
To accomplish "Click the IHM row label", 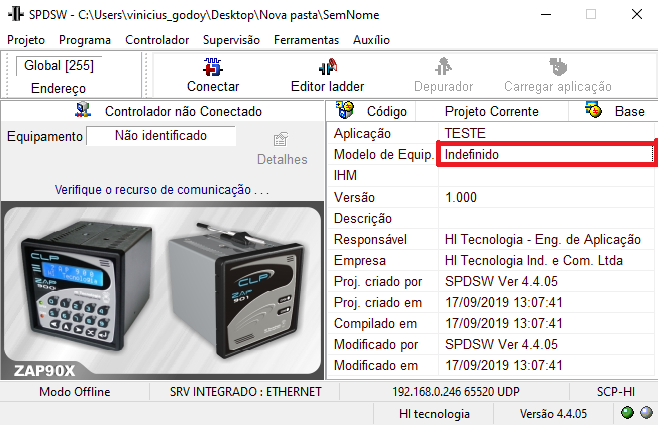I will 345,175.
